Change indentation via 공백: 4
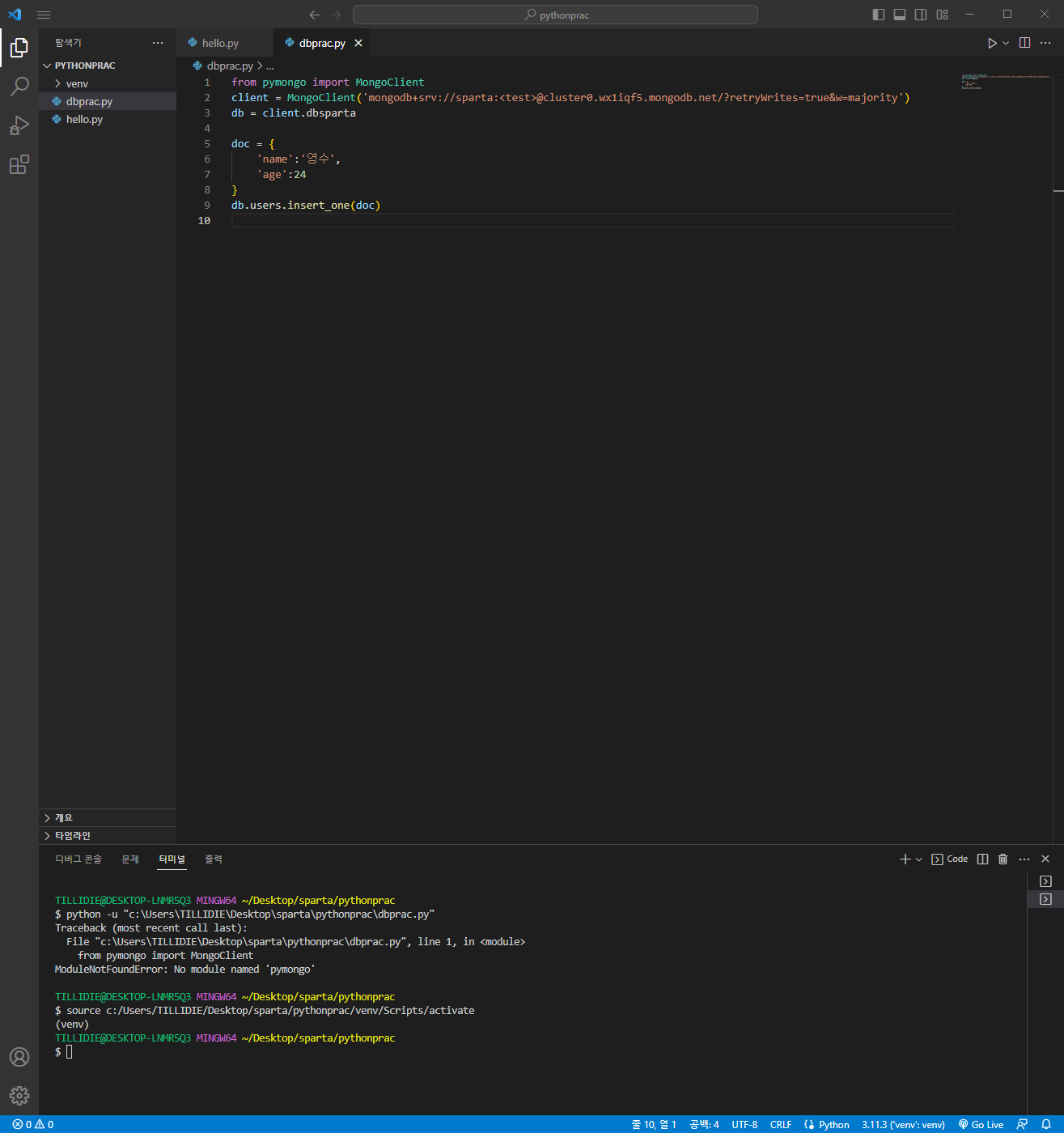 click(x=704, y=1125)
